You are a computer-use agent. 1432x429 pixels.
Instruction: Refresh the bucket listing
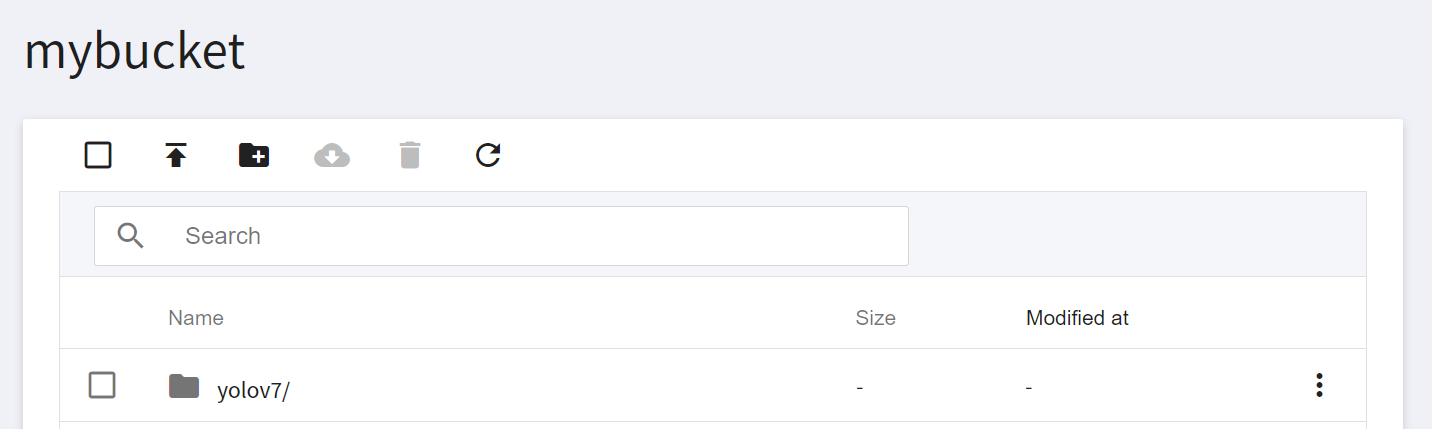(x=488, y=155)
